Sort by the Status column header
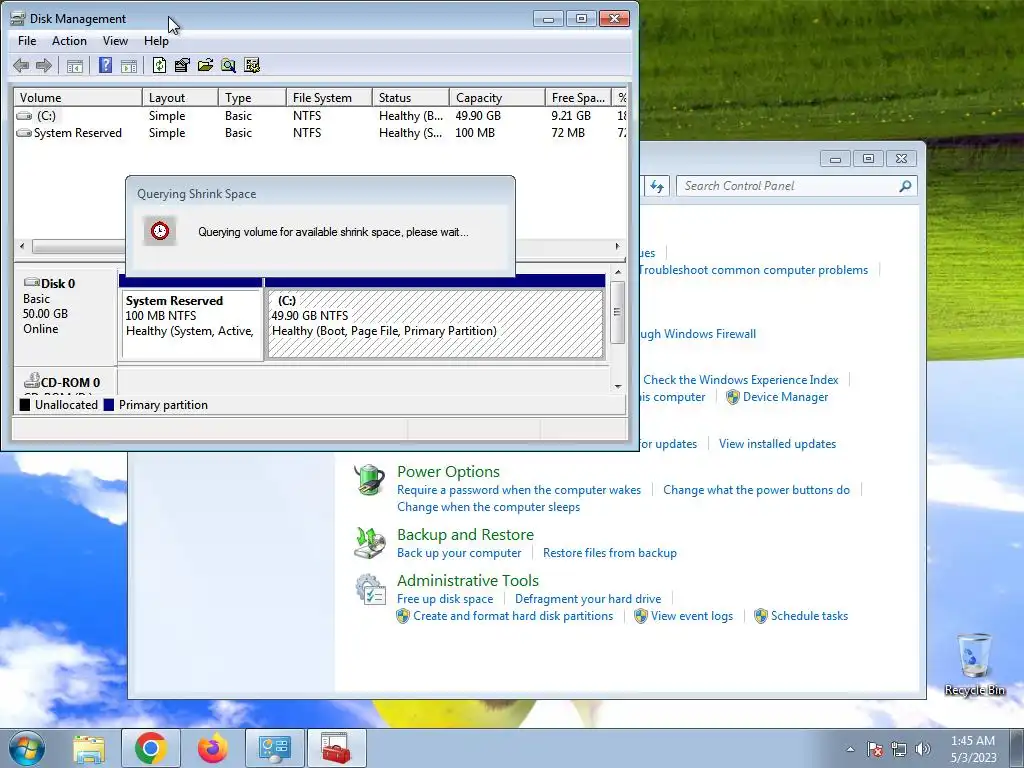The image size is (1024, 768). pyautogui.click(x=411, y=97)
